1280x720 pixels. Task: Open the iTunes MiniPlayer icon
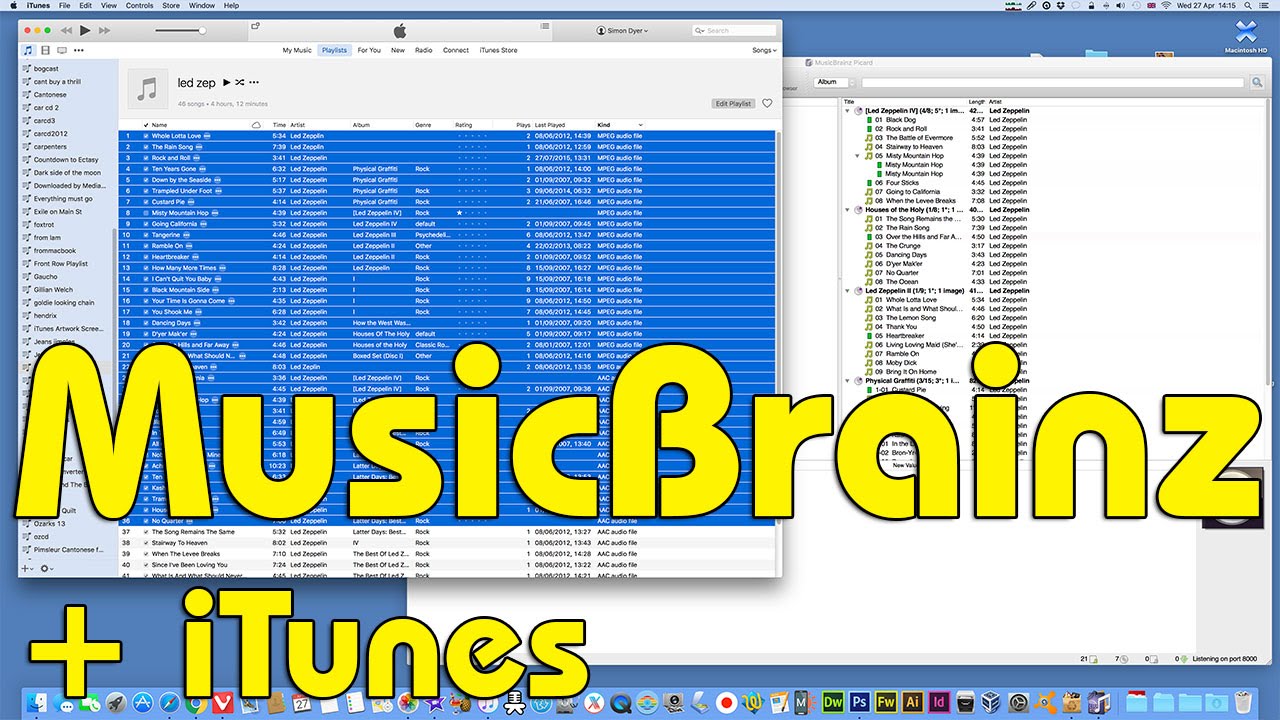pyautogui.click(x=255, y=26)
